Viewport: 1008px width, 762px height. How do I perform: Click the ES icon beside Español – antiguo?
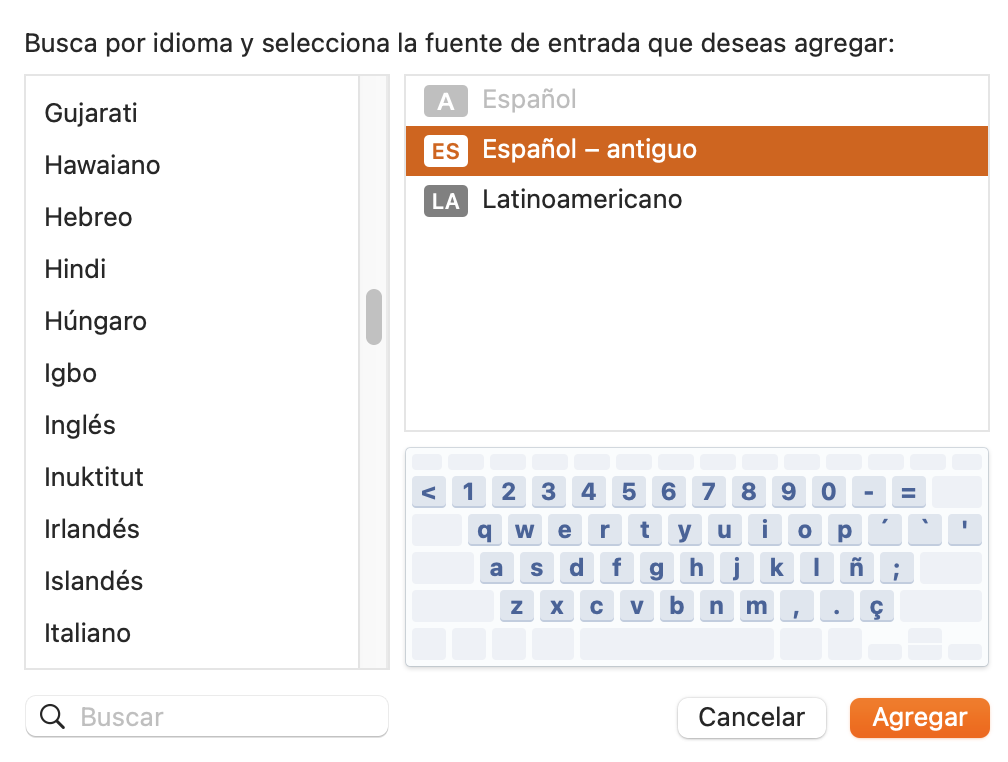[x=445, y=150]
